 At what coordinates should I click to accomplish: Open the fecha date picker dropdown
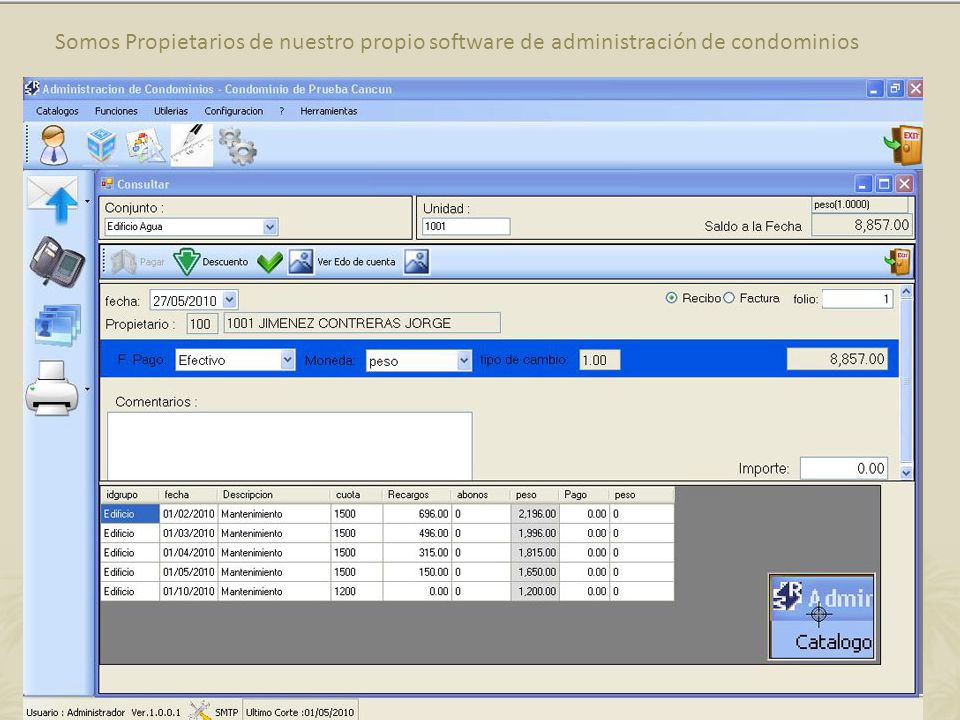229,300
